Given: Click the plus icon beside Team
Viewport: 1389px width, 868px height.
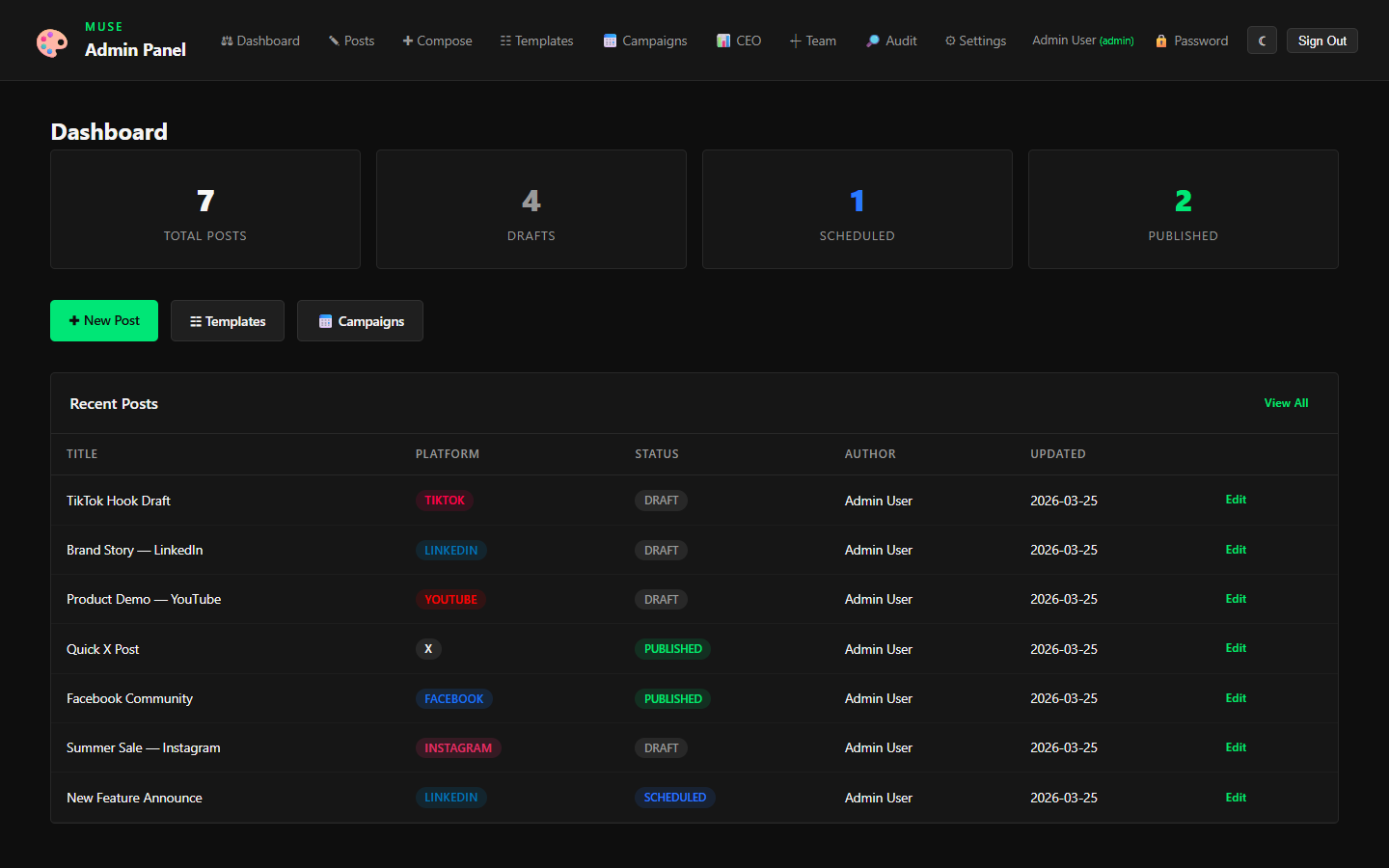Looking at the screenshot, I should point(796,41).
